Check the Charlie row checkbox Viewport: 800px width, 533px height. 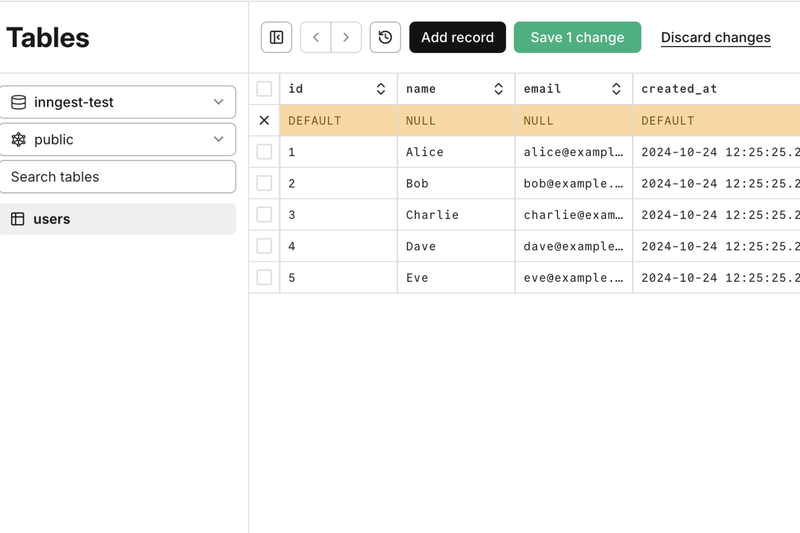pyautogui.click(x=264, y=214)
